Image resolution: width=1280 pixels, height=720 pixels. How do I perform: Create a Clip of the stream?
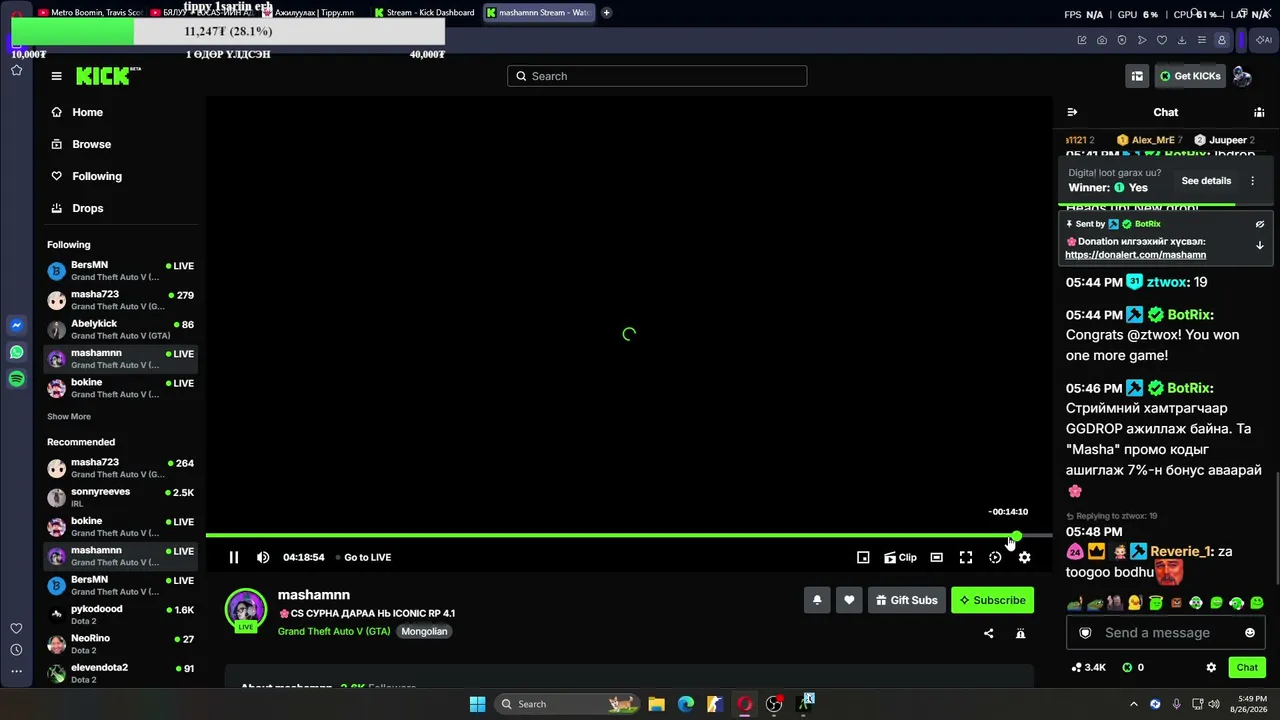coord(900,557)
